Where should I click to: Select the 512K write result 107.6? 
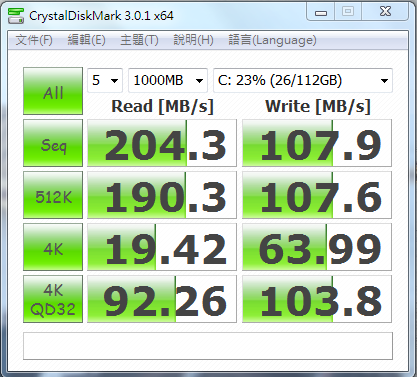pyautogui.click(x=317, y=195)
